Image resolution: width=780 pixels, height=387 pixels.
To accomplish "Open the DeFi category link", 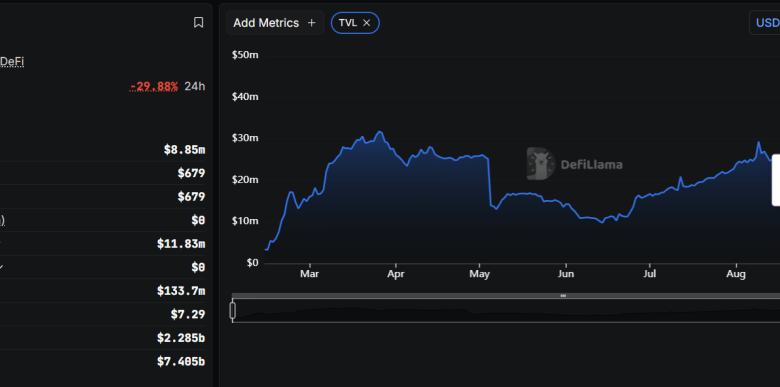I will click(x=12, y=62).
